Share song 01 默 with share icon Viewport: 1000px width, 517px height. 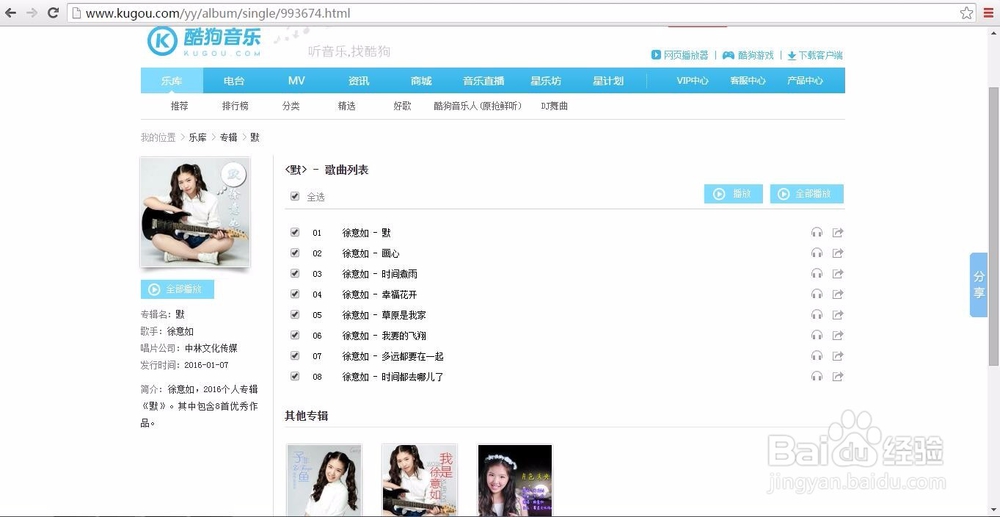tap(838, 233)
